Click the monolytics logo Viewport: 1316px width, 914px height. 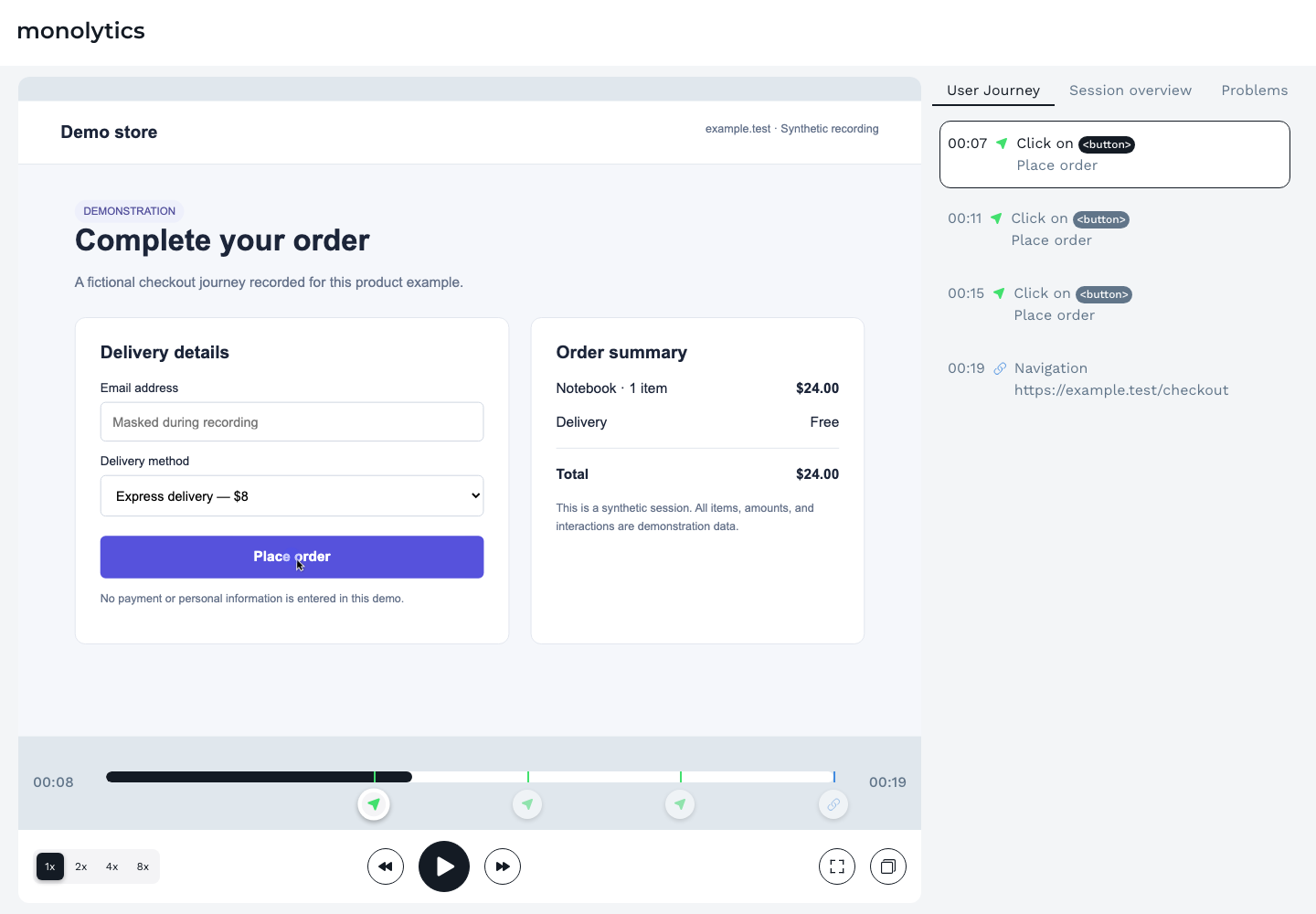coord(81,31)
